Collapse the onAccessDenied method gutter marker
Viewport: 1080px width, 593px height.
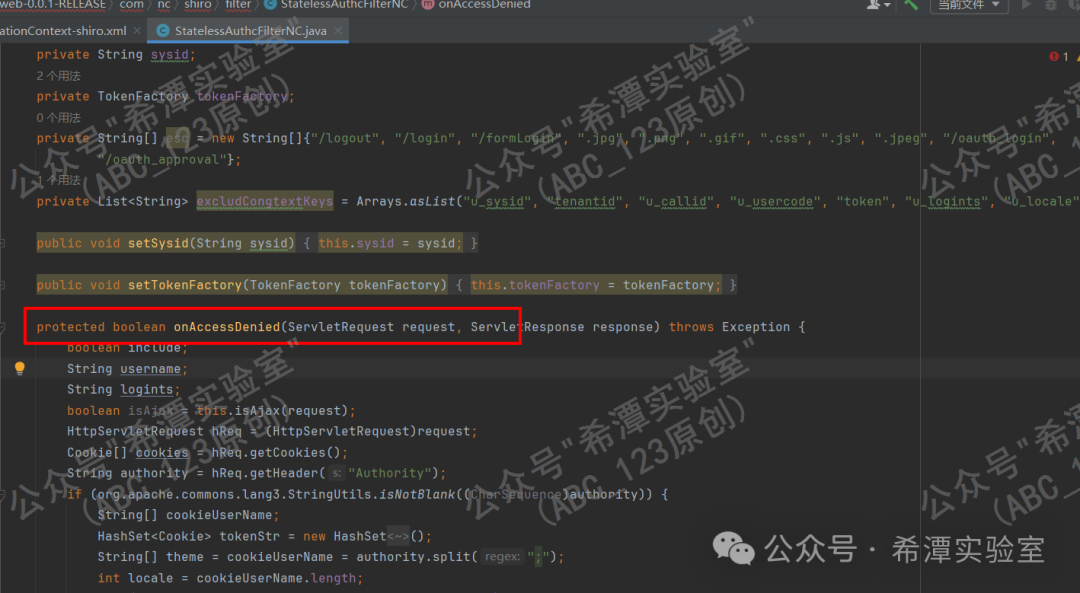[x=3, y=328]
